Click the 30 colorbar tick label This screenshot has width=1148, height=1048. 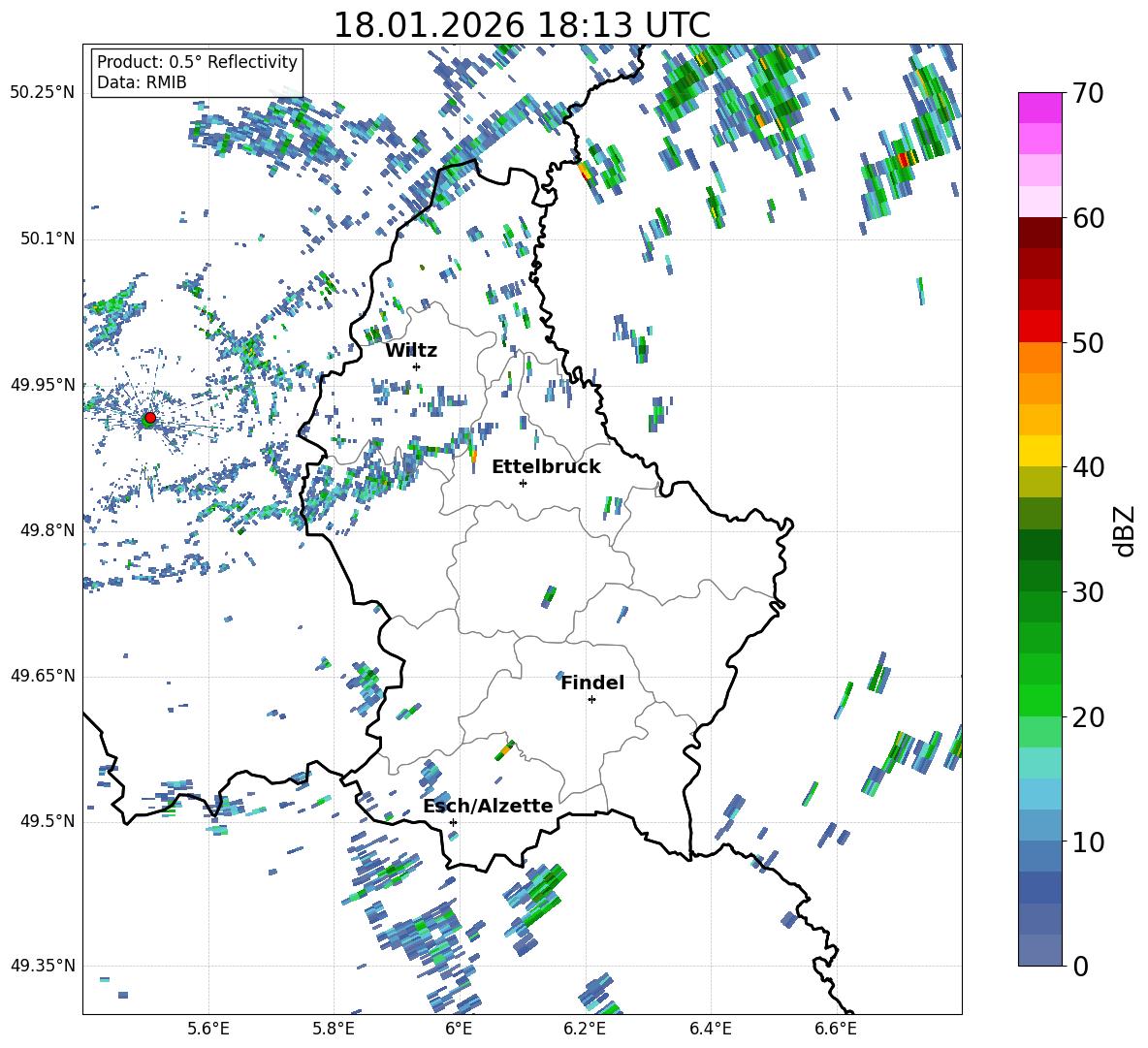point(1088,592)
